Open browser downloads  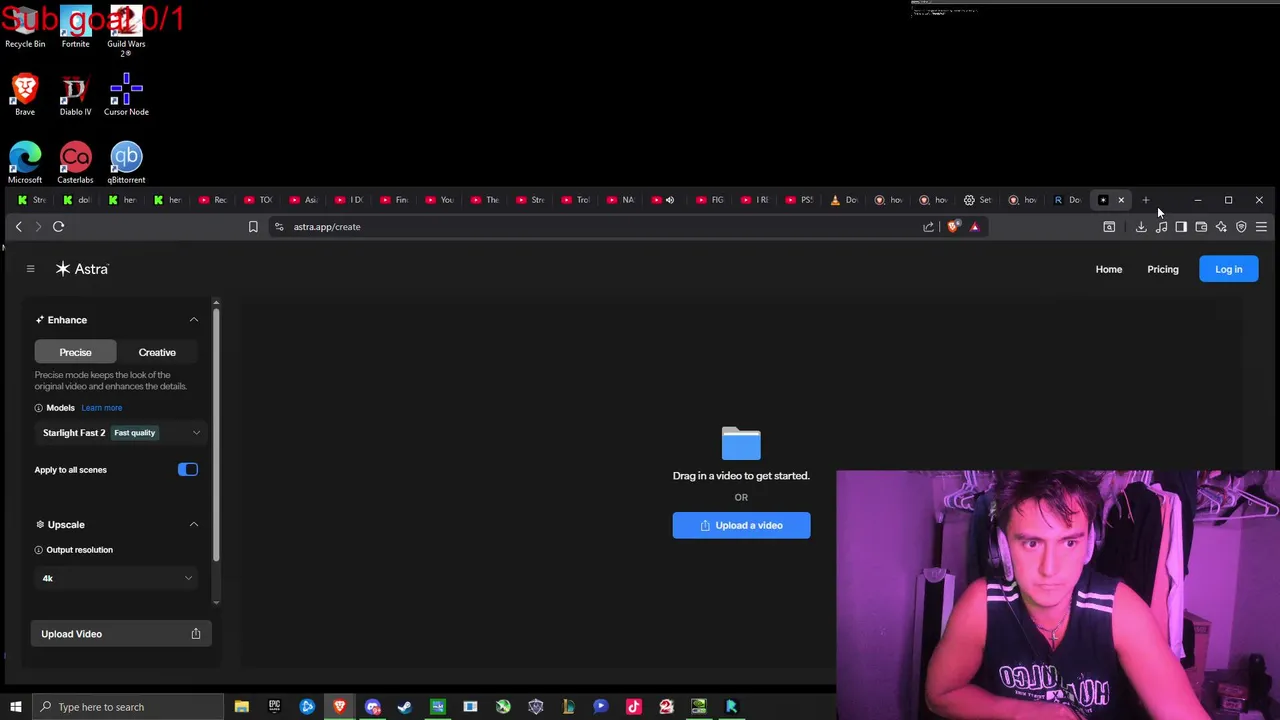tap(1141, 227)
